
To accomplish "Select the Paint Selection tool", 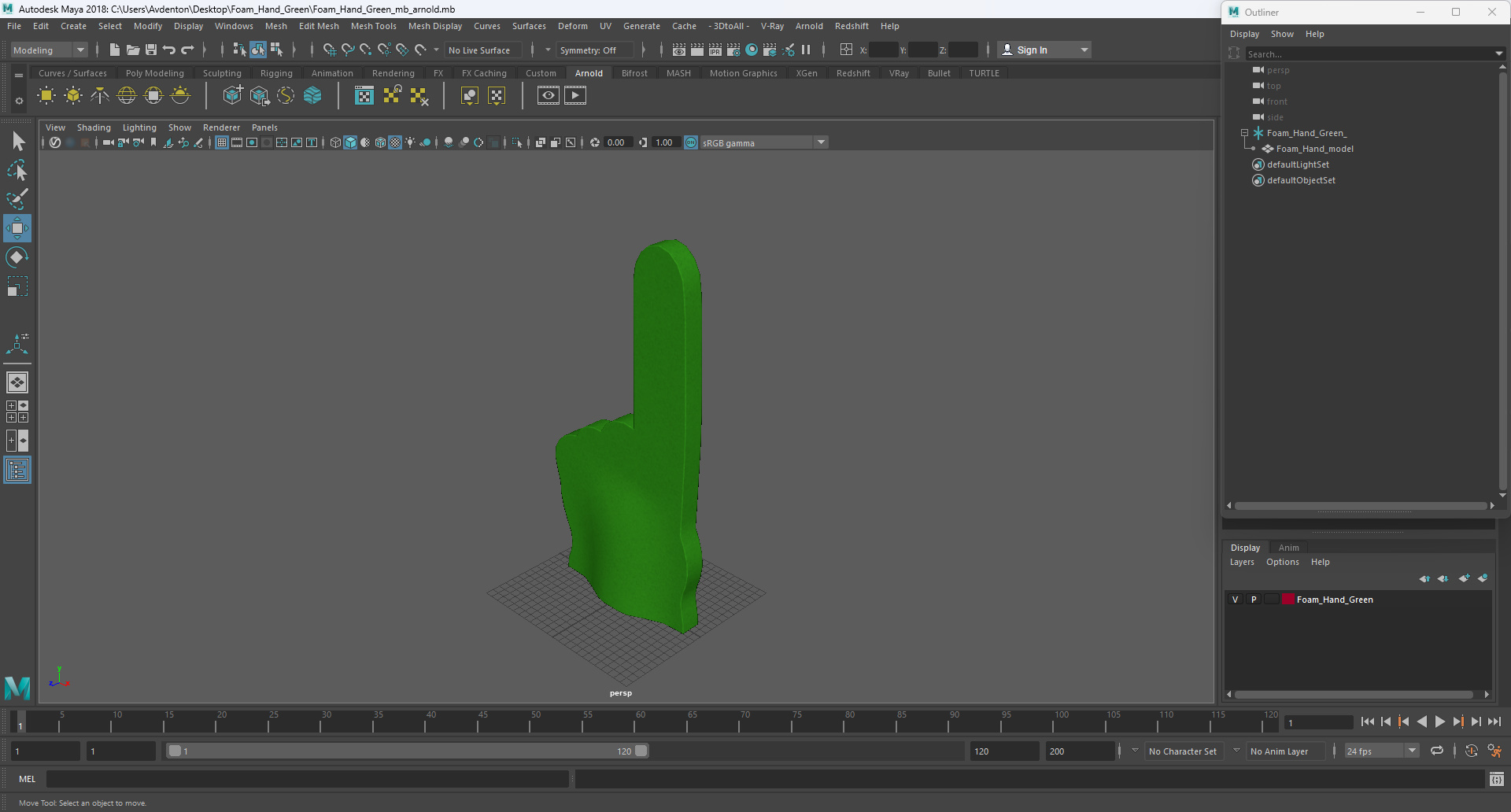I will point(17,199).
